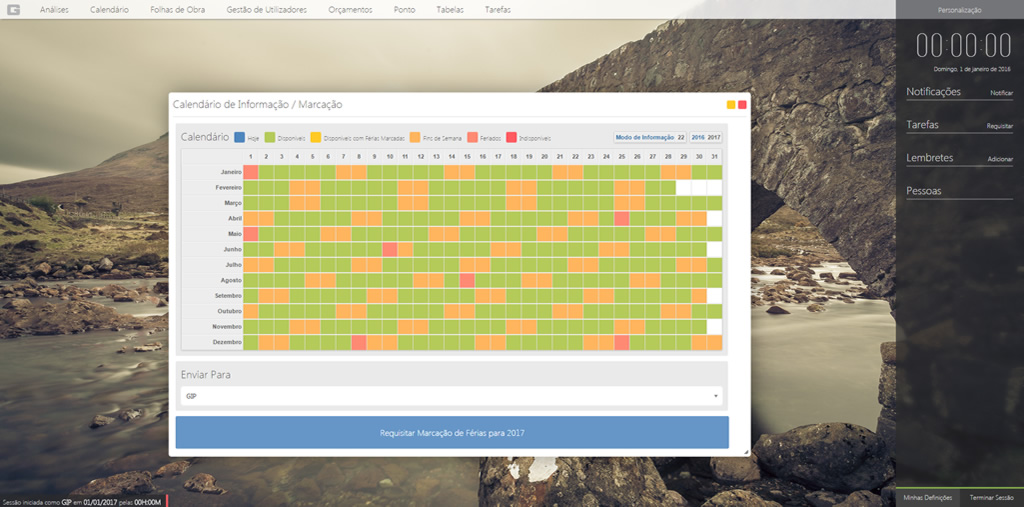Switch to the Minhas Definições tab
1024x507 pixels.
[927, 497]
